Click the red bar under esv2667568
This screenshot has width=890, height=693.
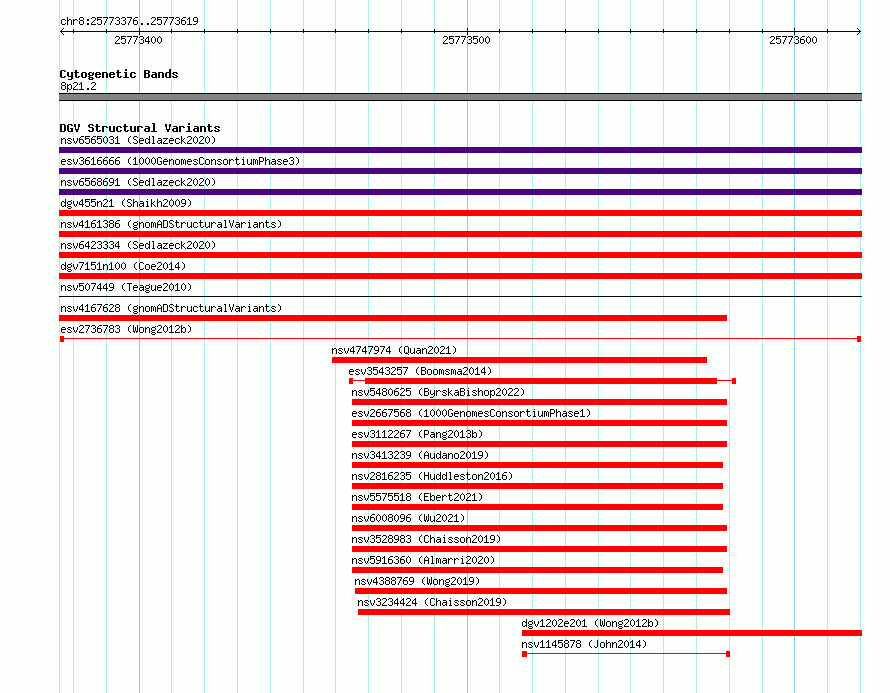click(x=539, y=423)
